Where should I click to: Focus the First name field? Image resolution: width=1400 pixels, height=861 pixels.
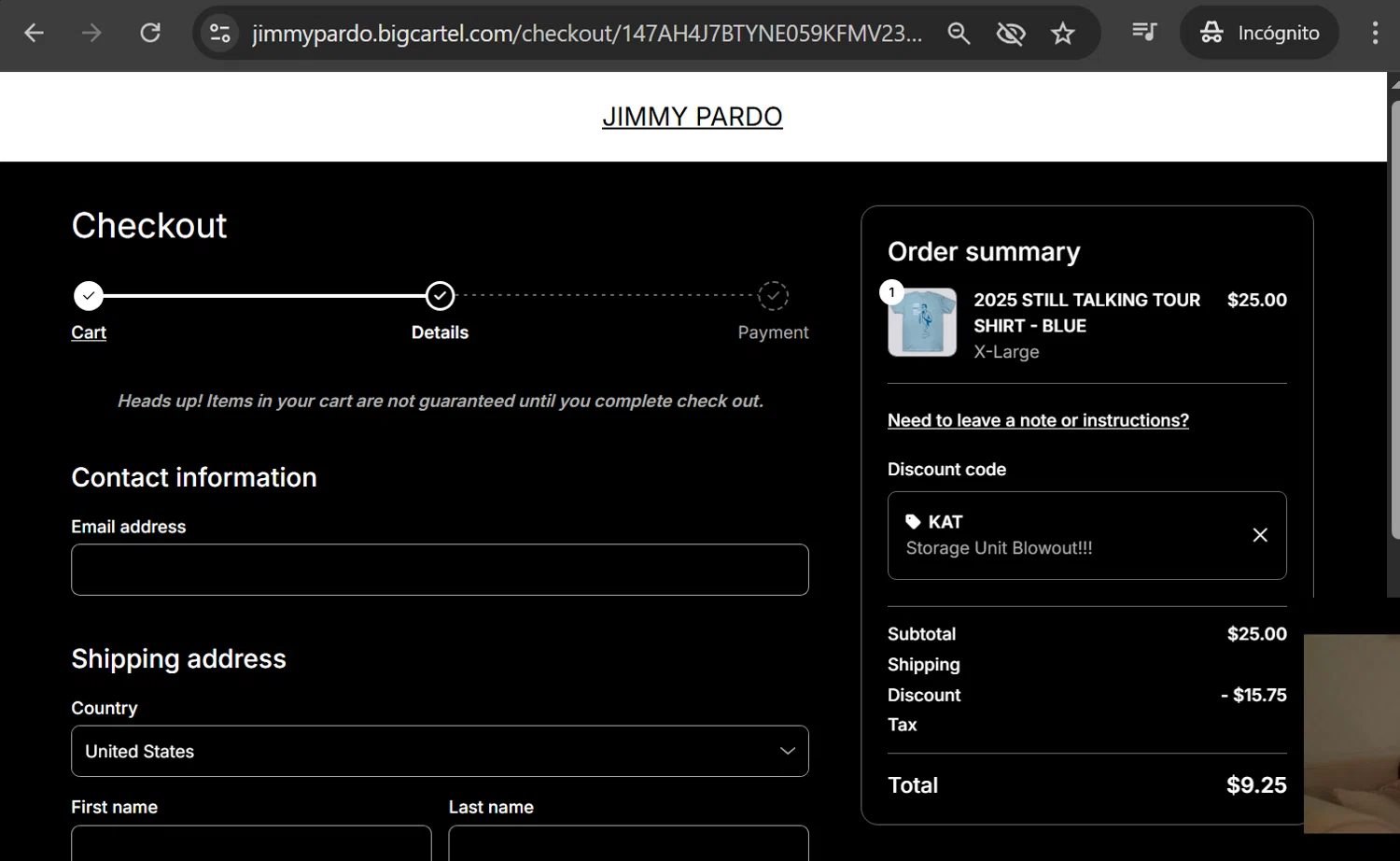coord(251,843)
